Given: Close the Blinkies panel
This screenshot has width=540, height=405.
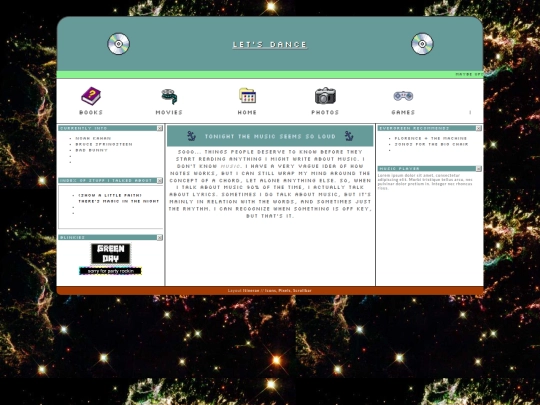Looking at the screenshot, I should [x=159, y=237].
